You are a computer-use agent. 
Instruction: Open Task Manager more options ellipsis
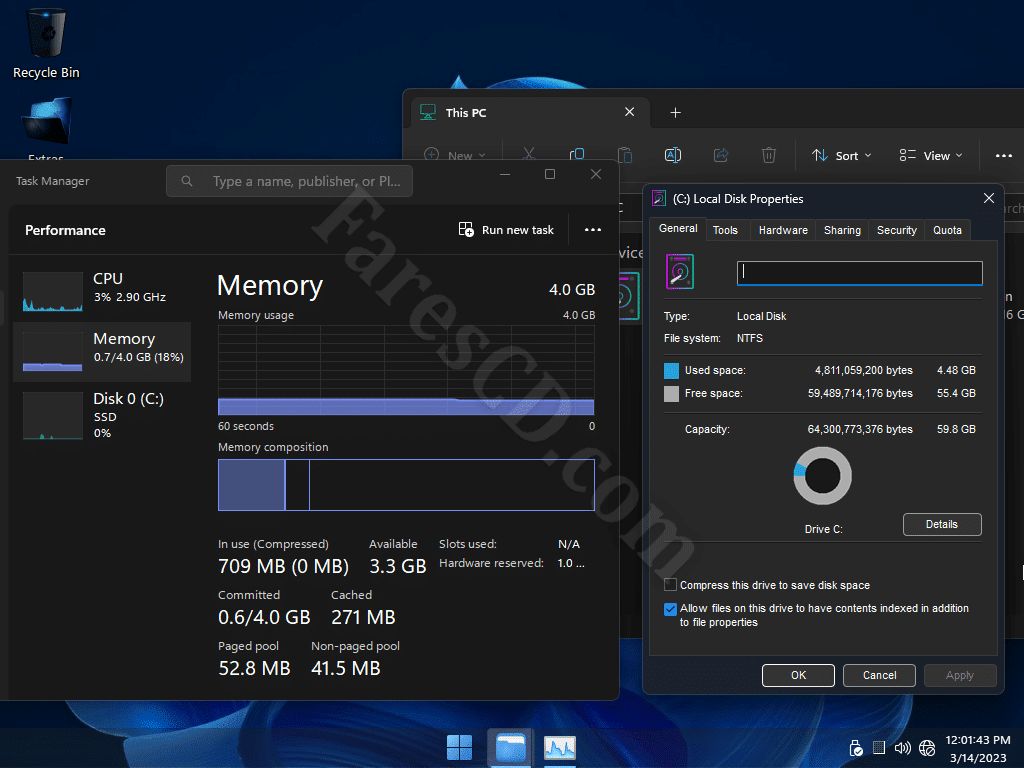[592, 229]
